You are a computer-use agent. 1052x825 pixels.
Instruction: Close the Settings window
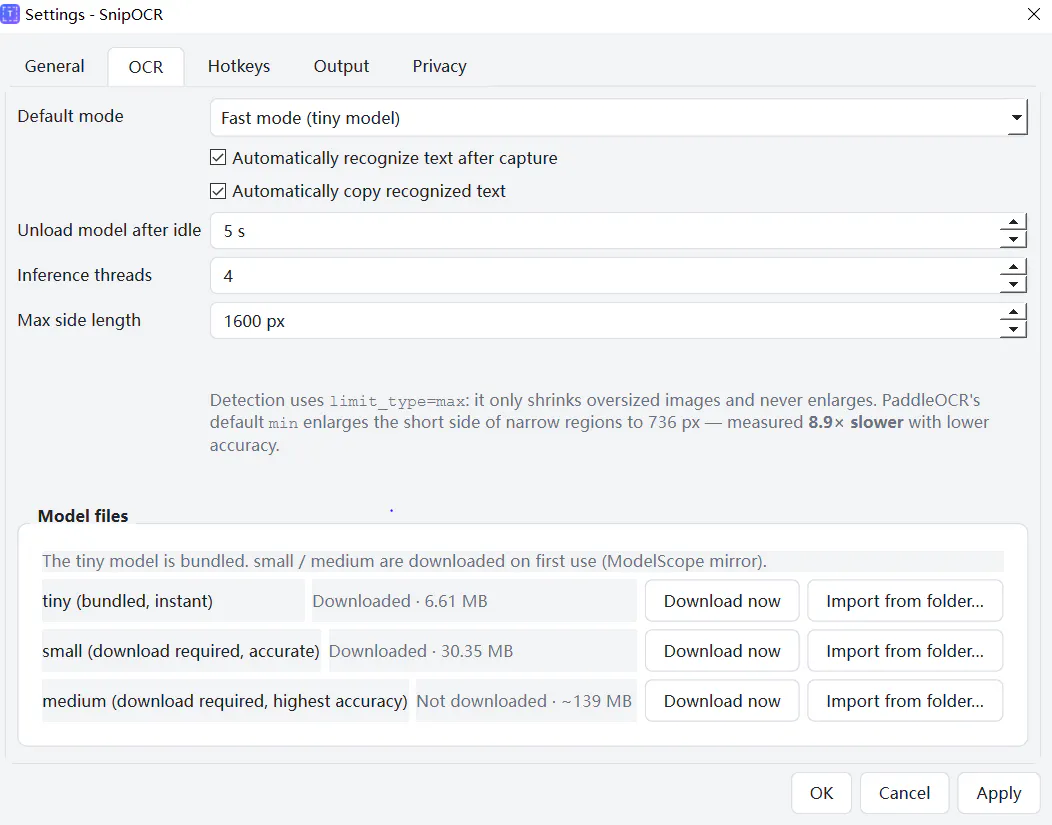coord(1033,14)
